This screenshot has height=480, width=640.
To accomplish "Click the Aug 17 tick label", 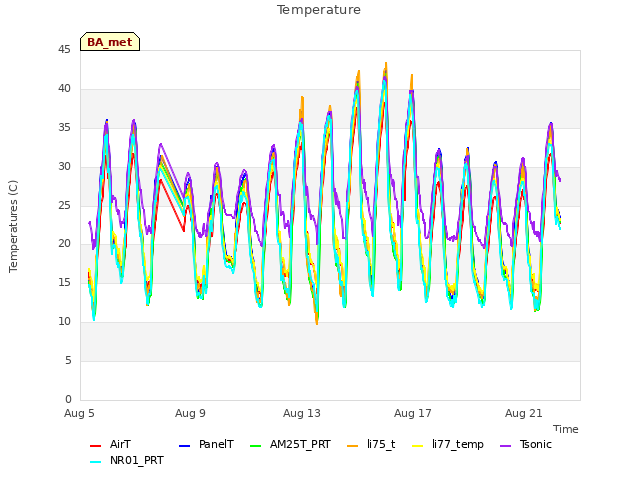I will pos(413,413).
